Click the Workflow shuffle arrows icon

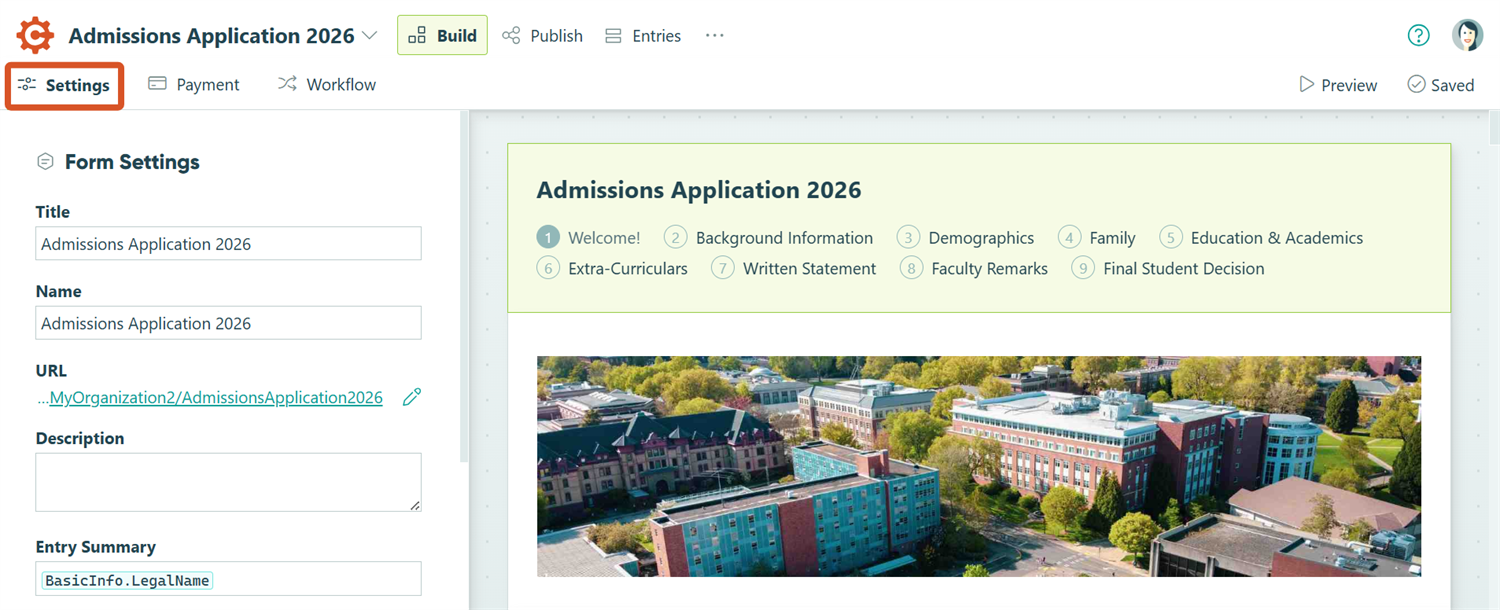point(287,84)
